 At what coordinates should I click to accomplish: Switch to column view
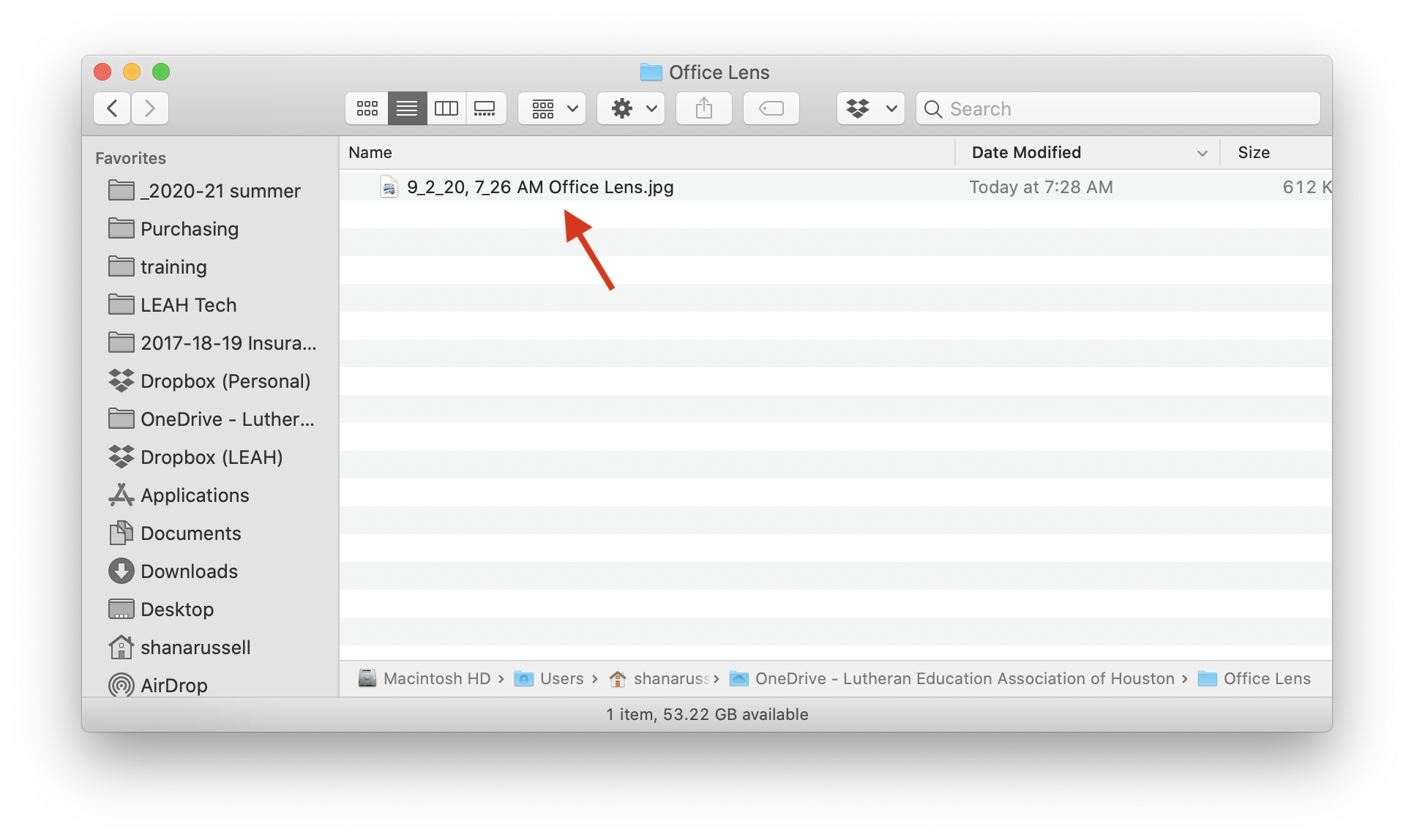pyautogui.click(x=446, y=108)
